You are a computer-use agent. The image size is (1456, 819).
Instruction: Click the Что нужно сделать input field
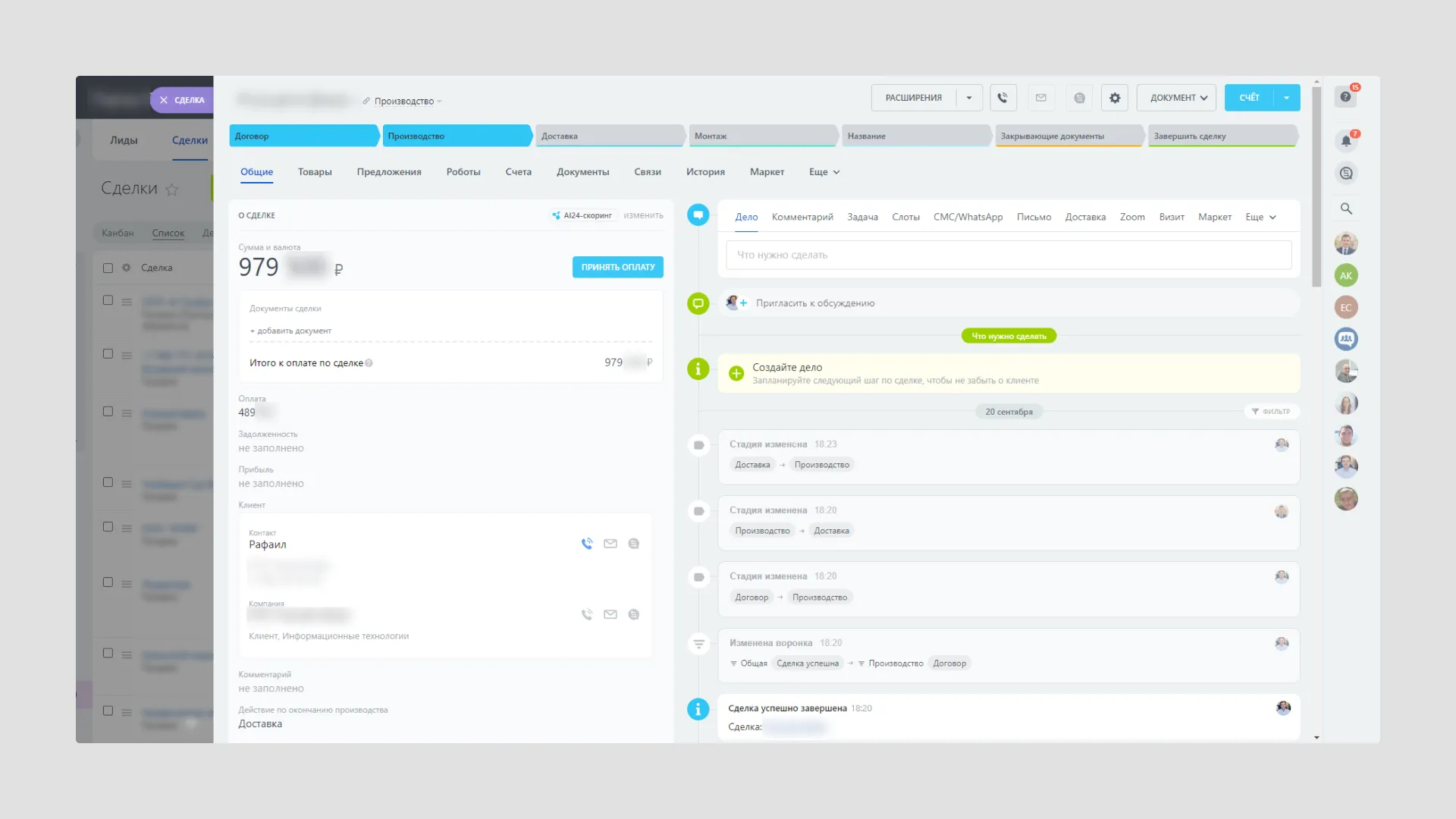point(1009,255)
